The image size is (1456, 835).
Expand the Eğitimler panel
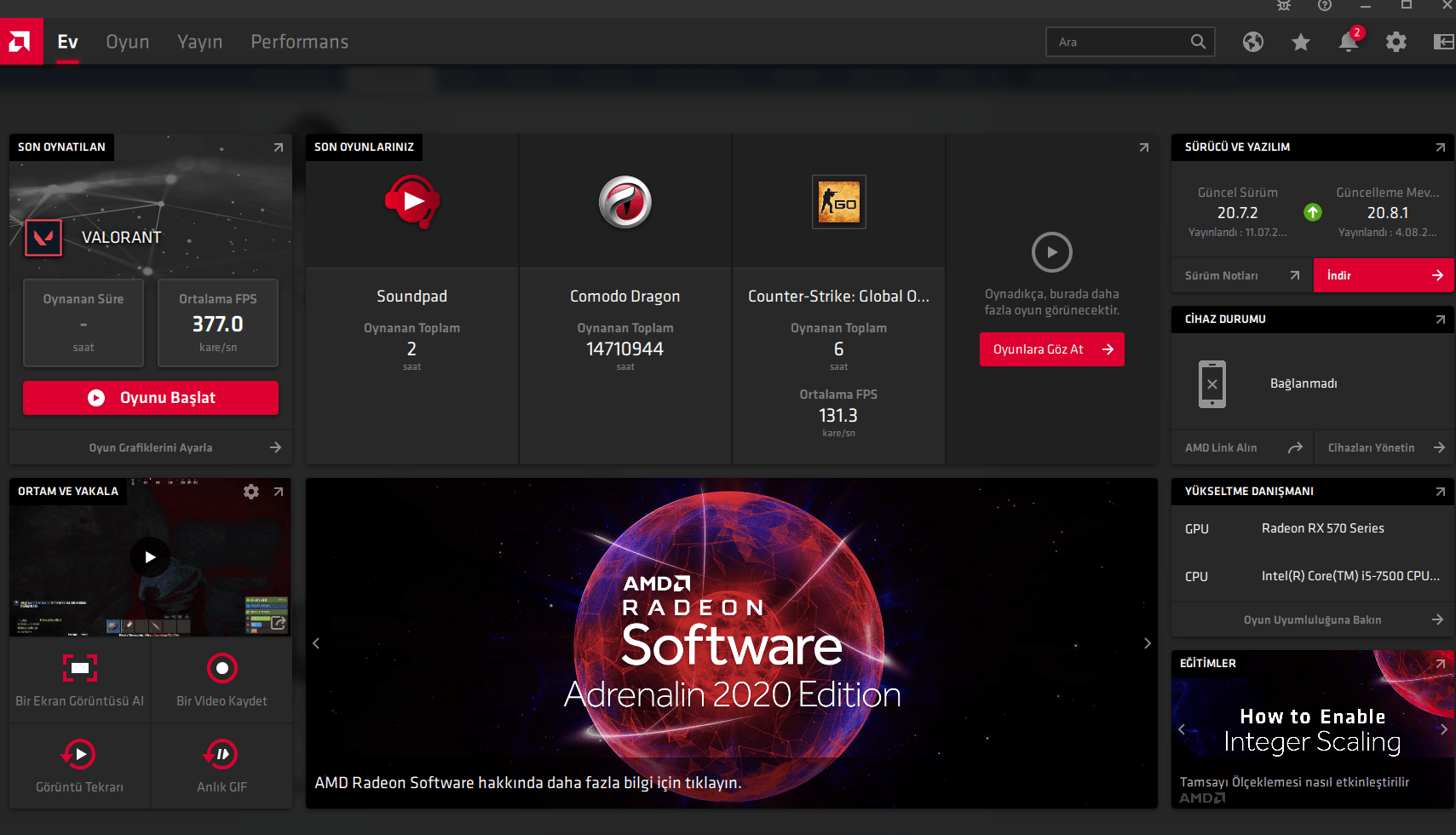1441,663
